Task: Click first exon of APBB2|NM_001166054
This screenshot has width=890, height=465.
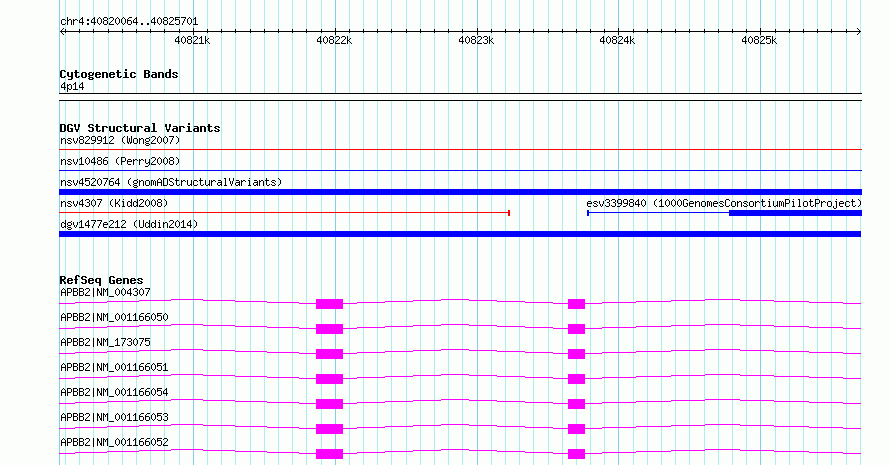Action: click(x=329, y=404)
